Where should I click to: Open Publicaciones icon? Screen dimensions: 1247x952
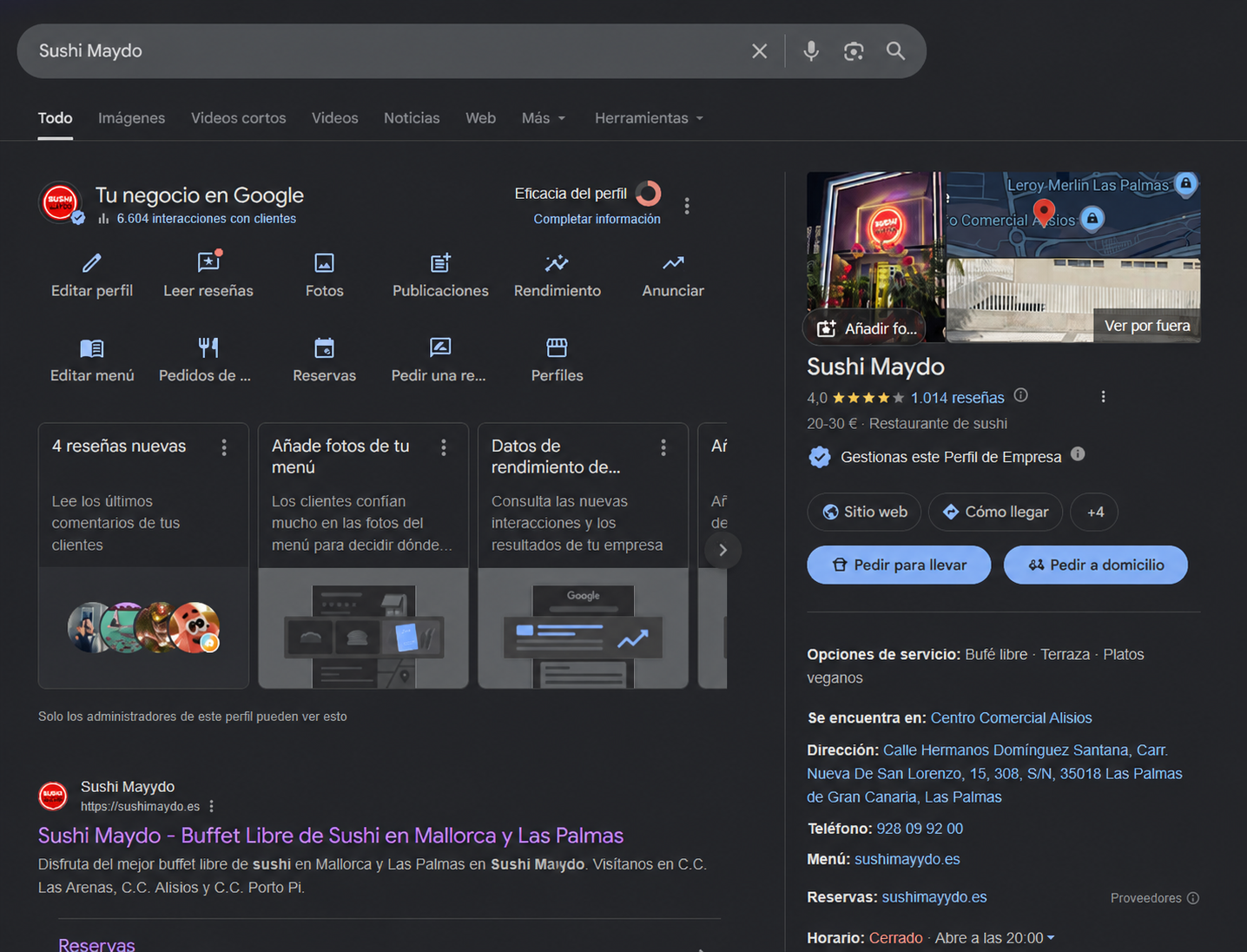(x=440, y=262)
